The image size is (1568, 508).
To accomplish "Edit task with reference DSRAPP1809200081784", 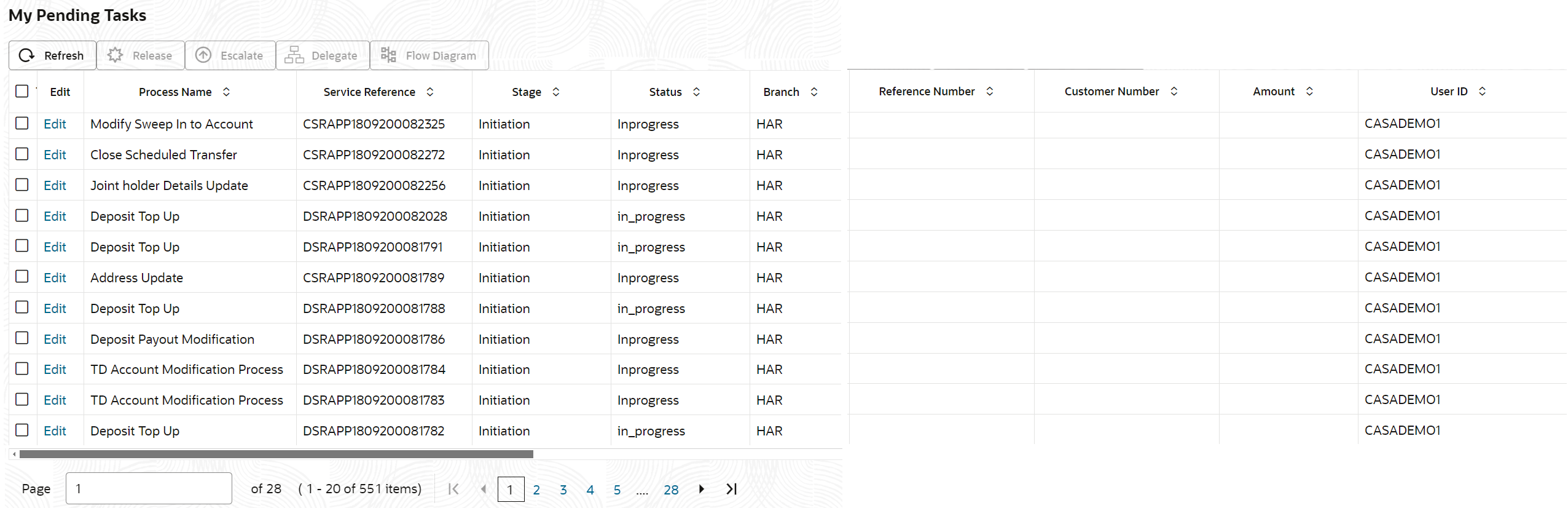I will click(x=55, y=370).
